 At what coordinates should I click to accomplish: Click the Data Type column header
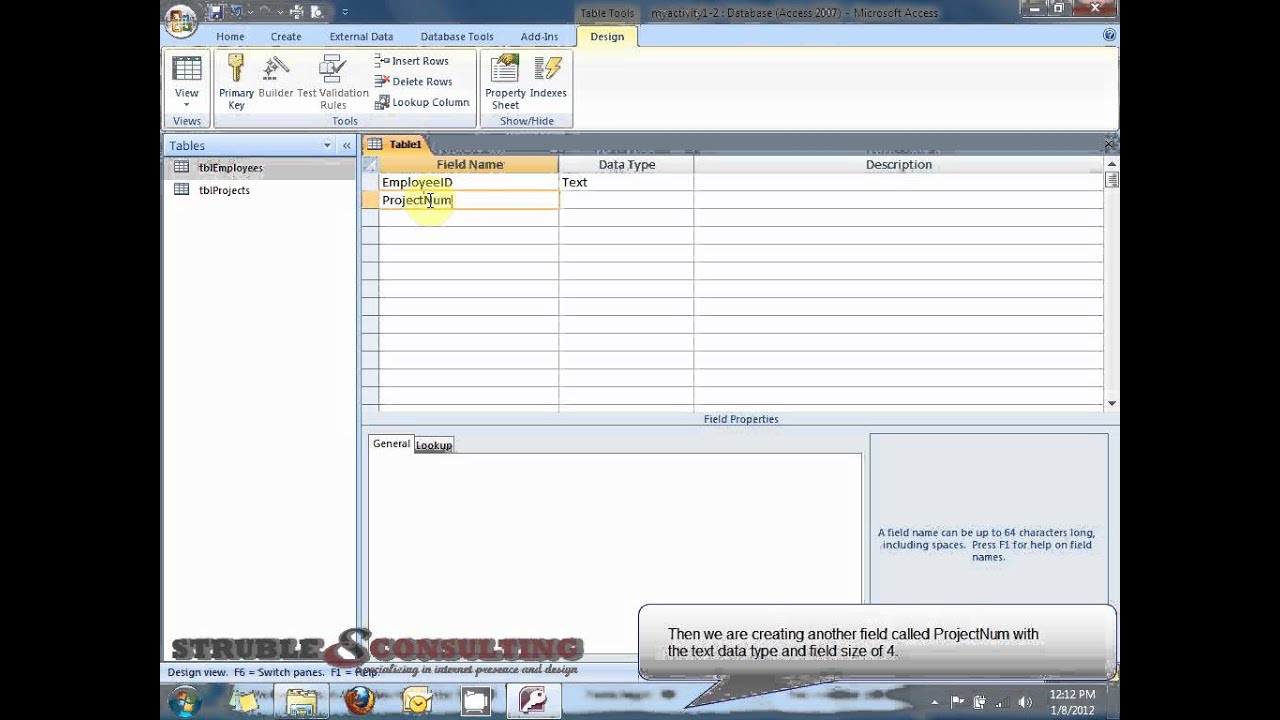pyautogui.click(x=626, y=164)
